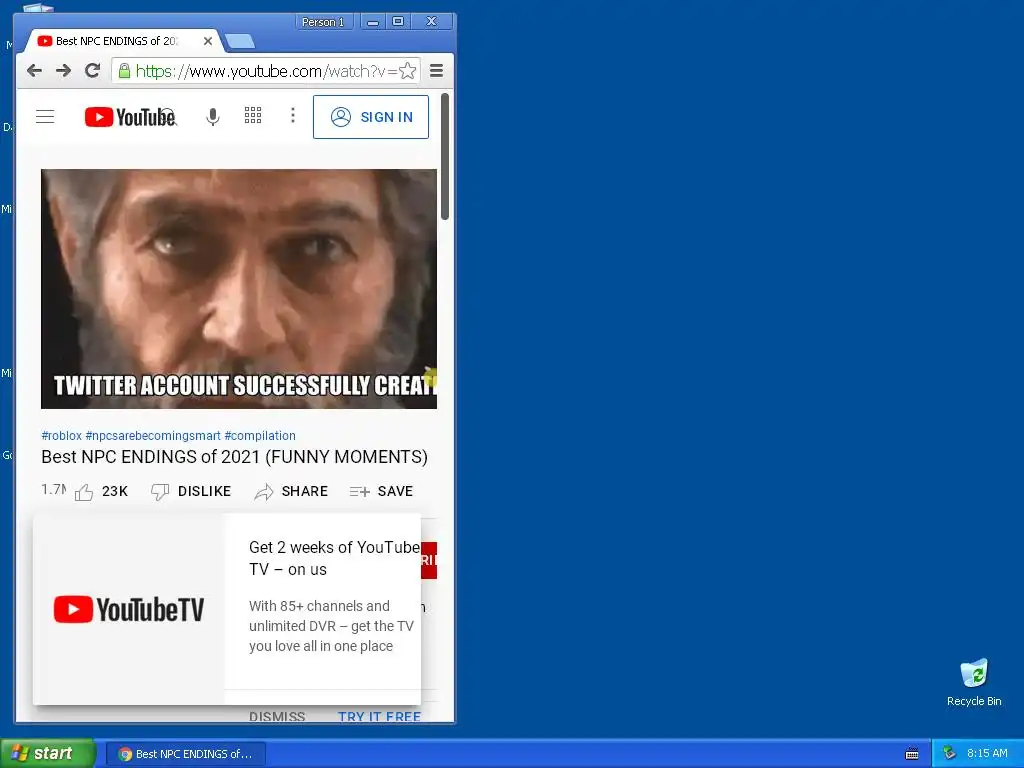This screenshot has width=1024, height=768.
Task: Click the on-screen keyboard tray icon
Action: [x=912, y=754]
